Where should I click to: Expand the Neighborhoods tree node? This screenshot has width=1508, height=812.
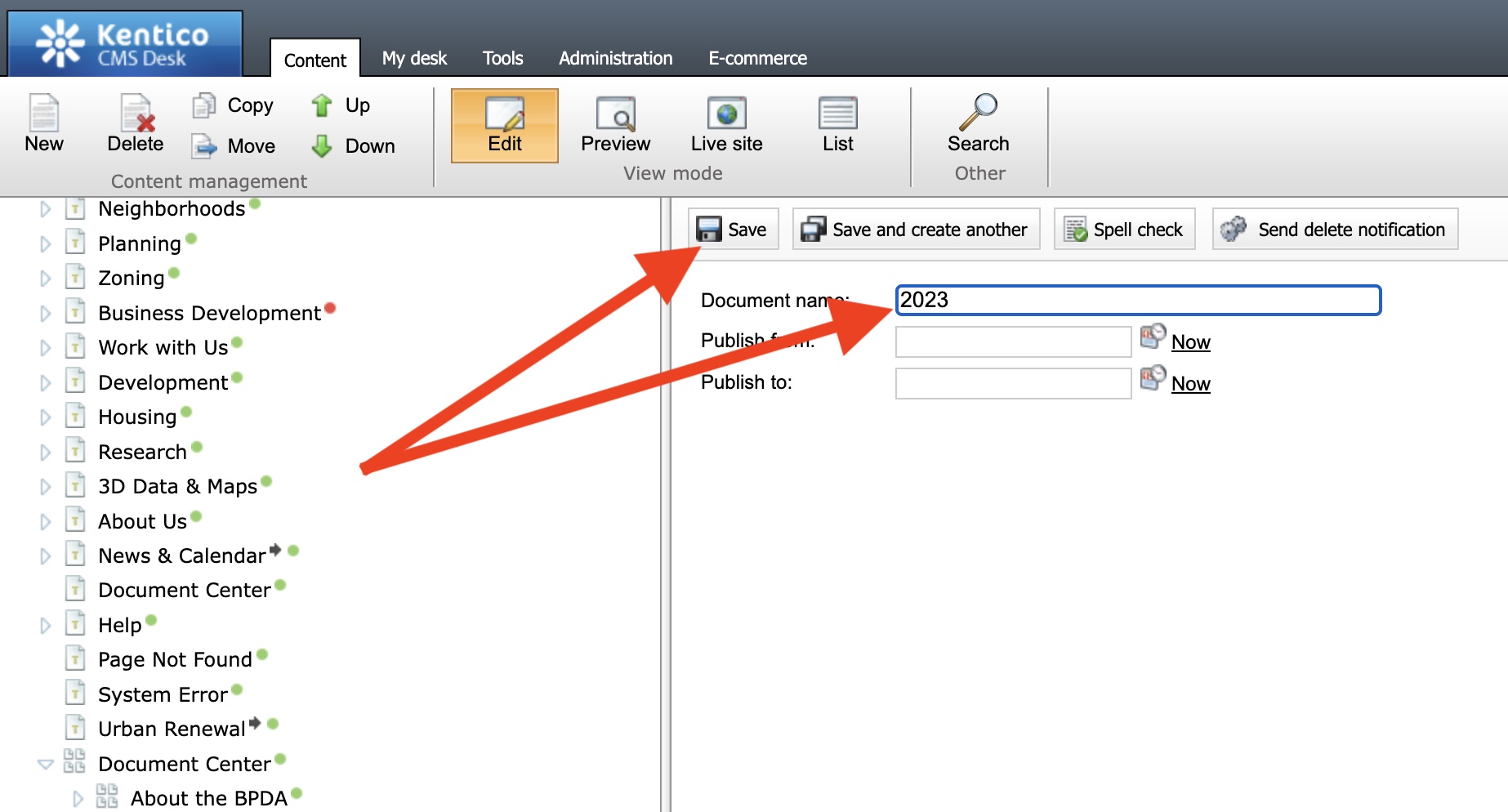pyautogui.click(x=46, y=209)
